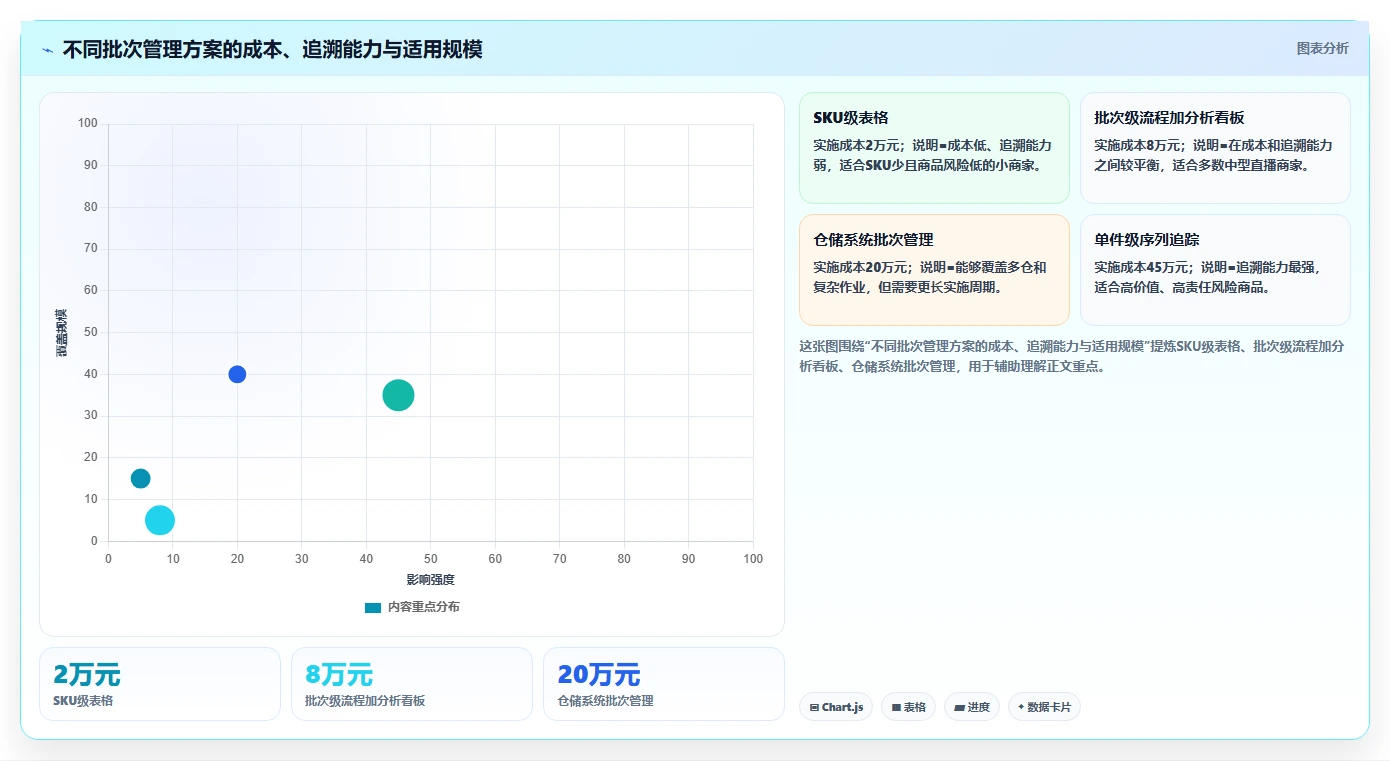Toggle the 内容重点分布 legend swatch
1390x761 pixels.
(373, 607)
